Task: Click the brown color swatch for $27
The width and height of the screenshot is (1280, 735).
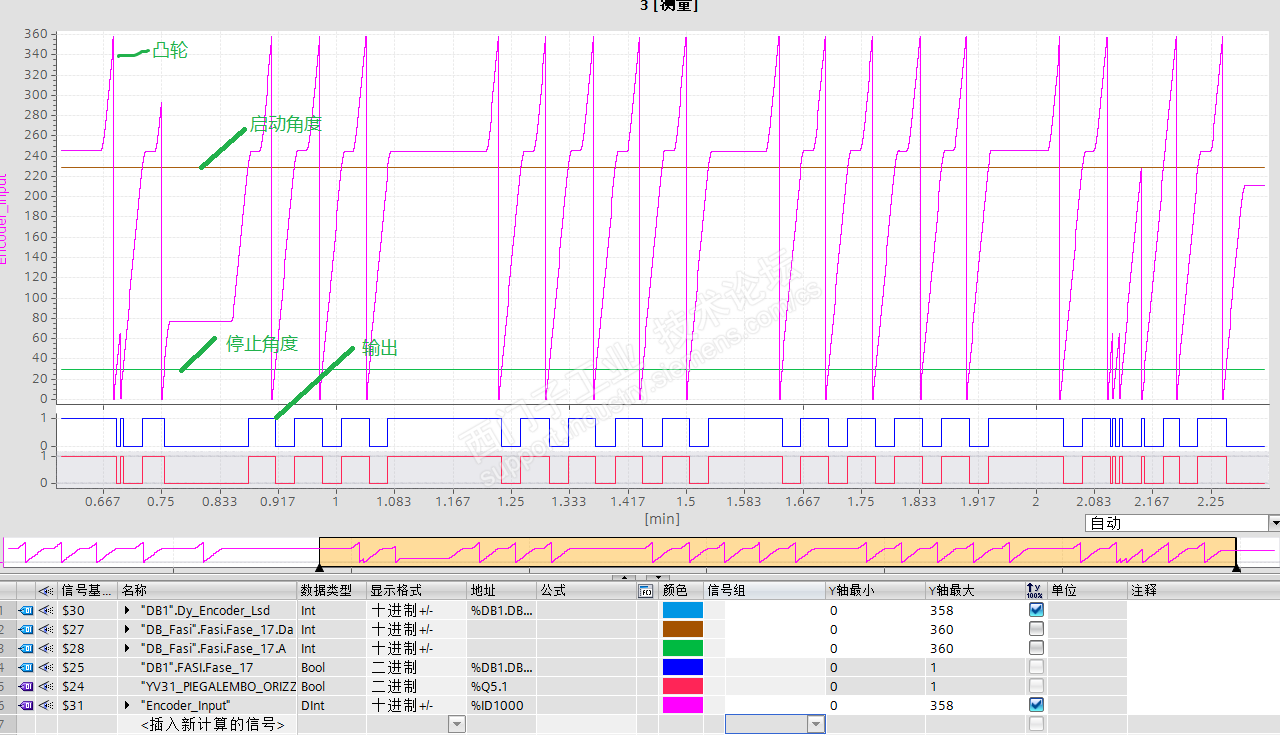Action: [x=682, y=629]
